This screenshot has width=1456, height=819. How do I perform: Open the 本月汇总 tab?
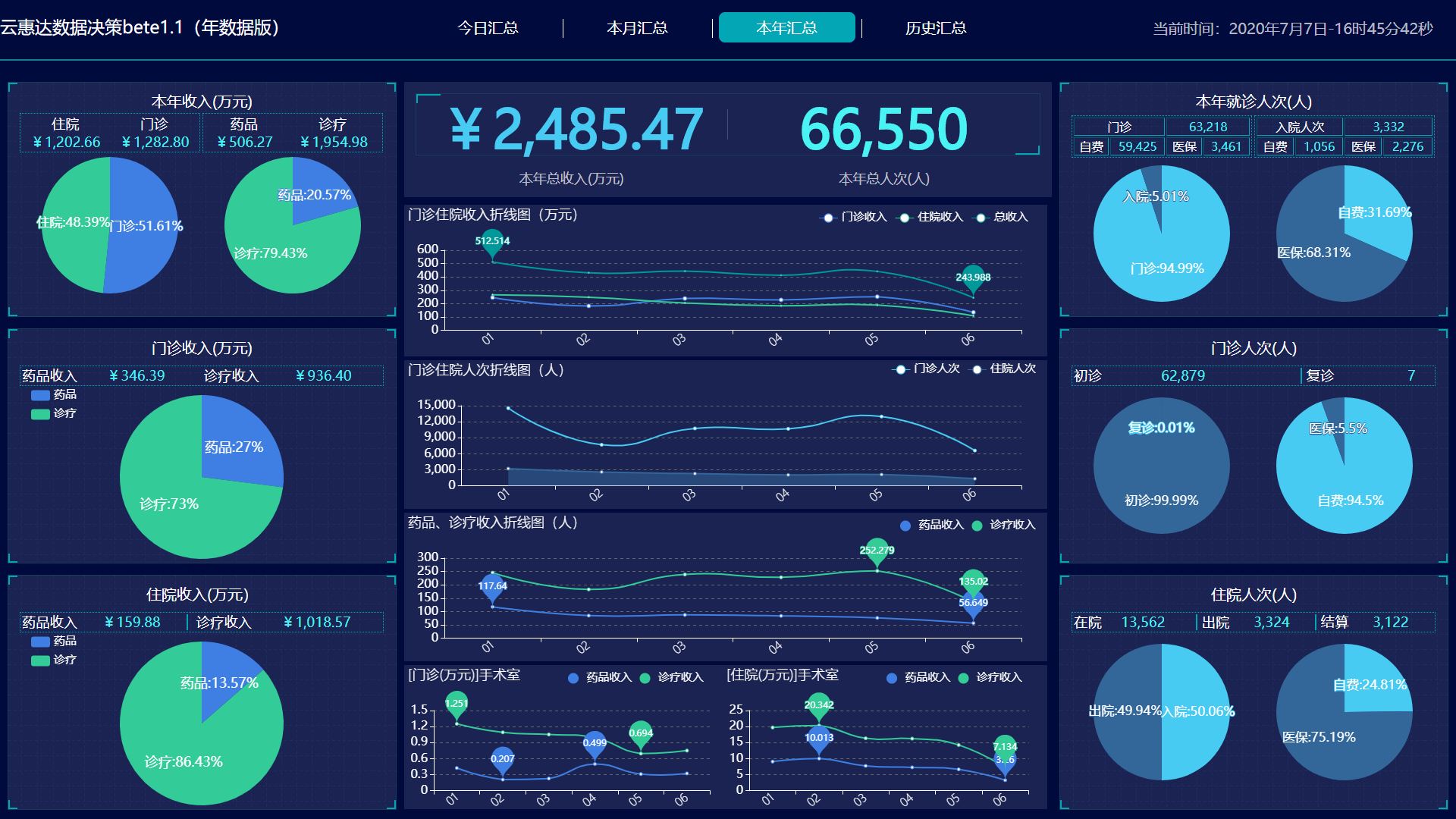tap(637, 28)
